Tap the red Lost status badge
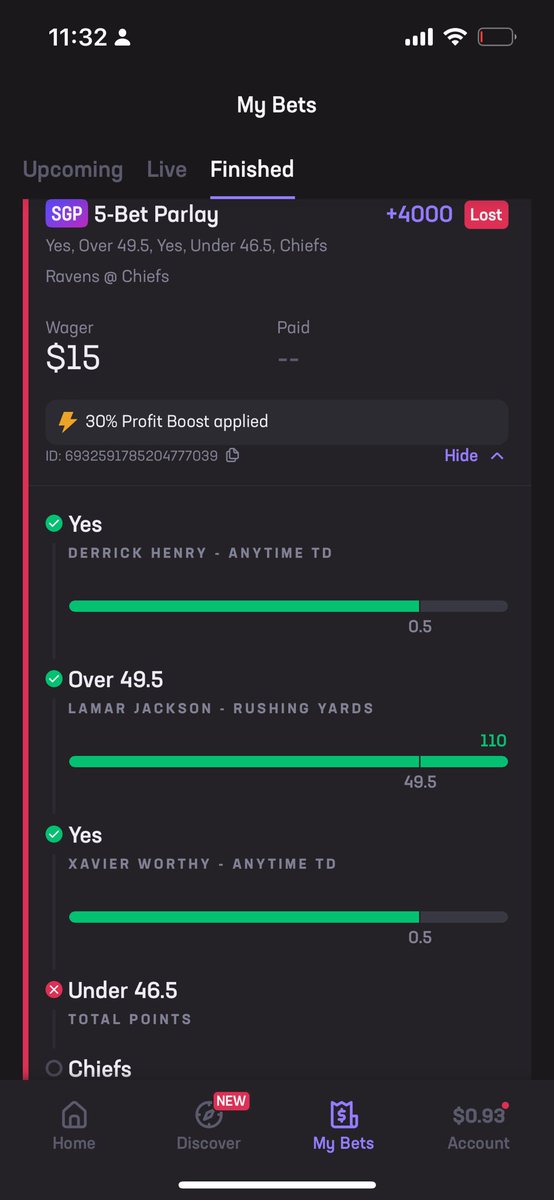The height and width of the screenshot is (1200, 554). [x=486, y=214]
